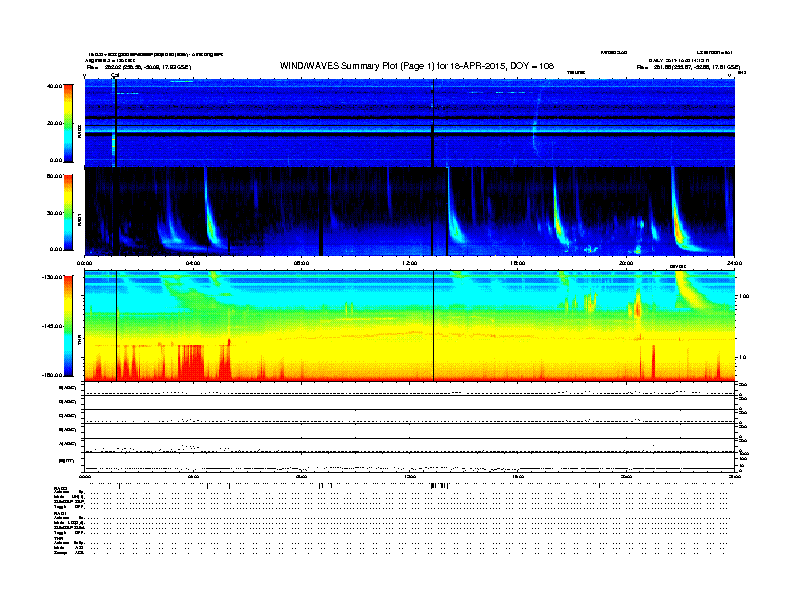The height and width of the screenshot is (612, 792).
Task: Click the 04:00 time label under RAD1 panel
Action: coord(193,263)
